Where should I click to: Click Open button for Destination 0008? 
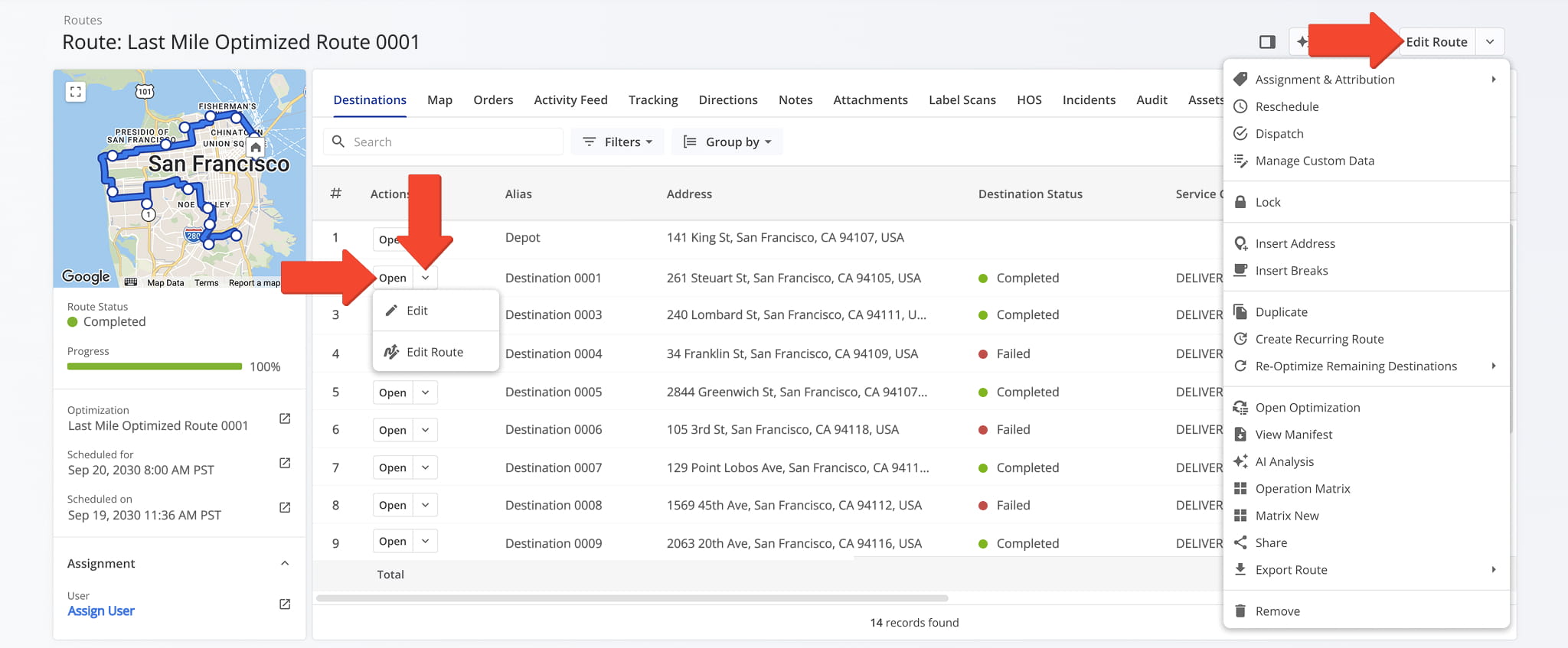[393, 505]
